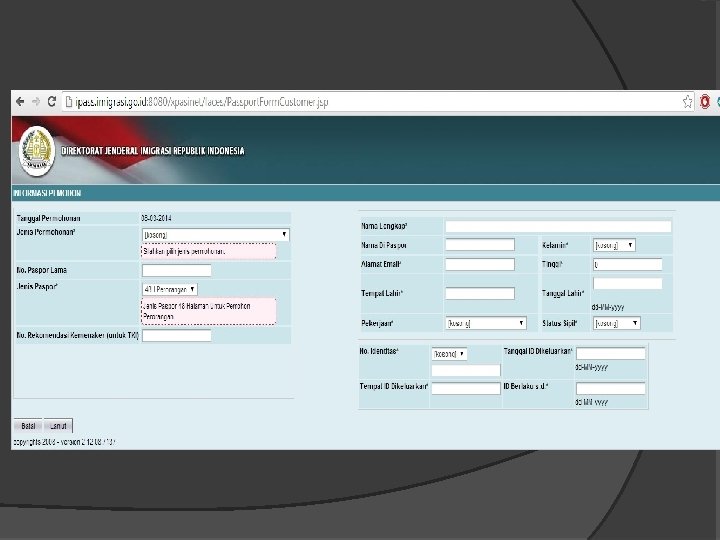Click the Tempat ID Dikeluarkan field
This screenshot has height=540, width=720.
click(466, 388)
